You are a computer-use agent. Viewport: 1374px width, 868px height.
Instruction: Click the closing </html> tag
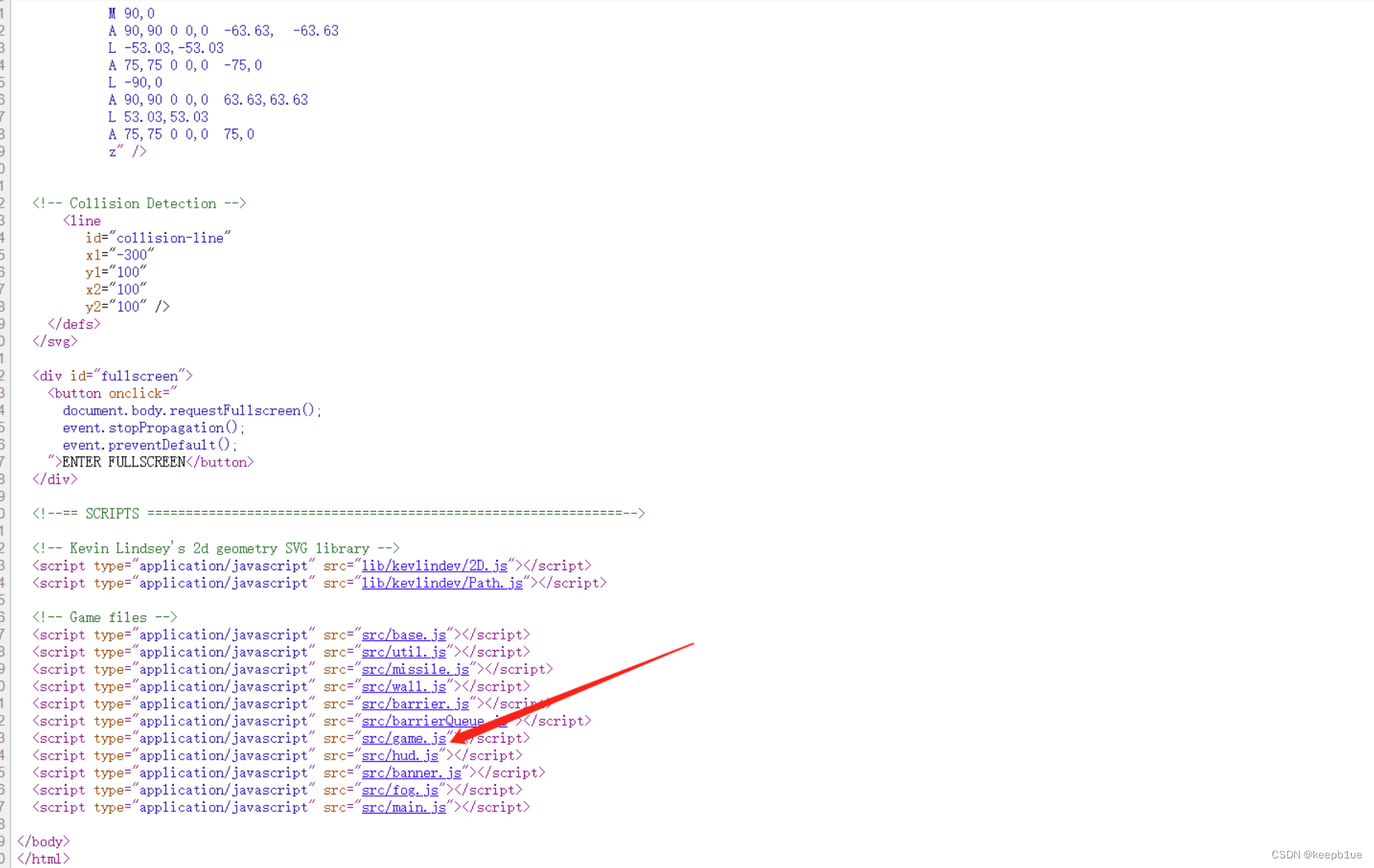pyautogui.click(x=44, y=859)
